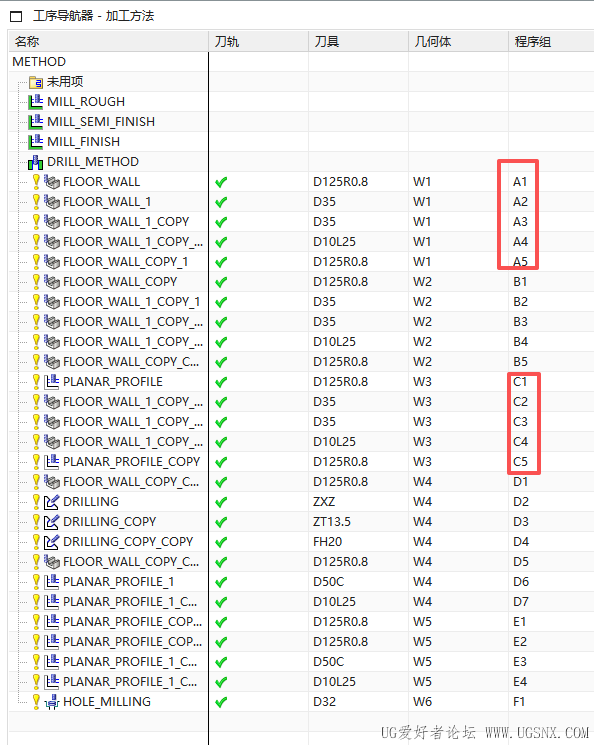This screenshot has height=745, width=594.
Task: Click the FLOOR_WALL operation icon in row A1
Action: coord(52,182)
